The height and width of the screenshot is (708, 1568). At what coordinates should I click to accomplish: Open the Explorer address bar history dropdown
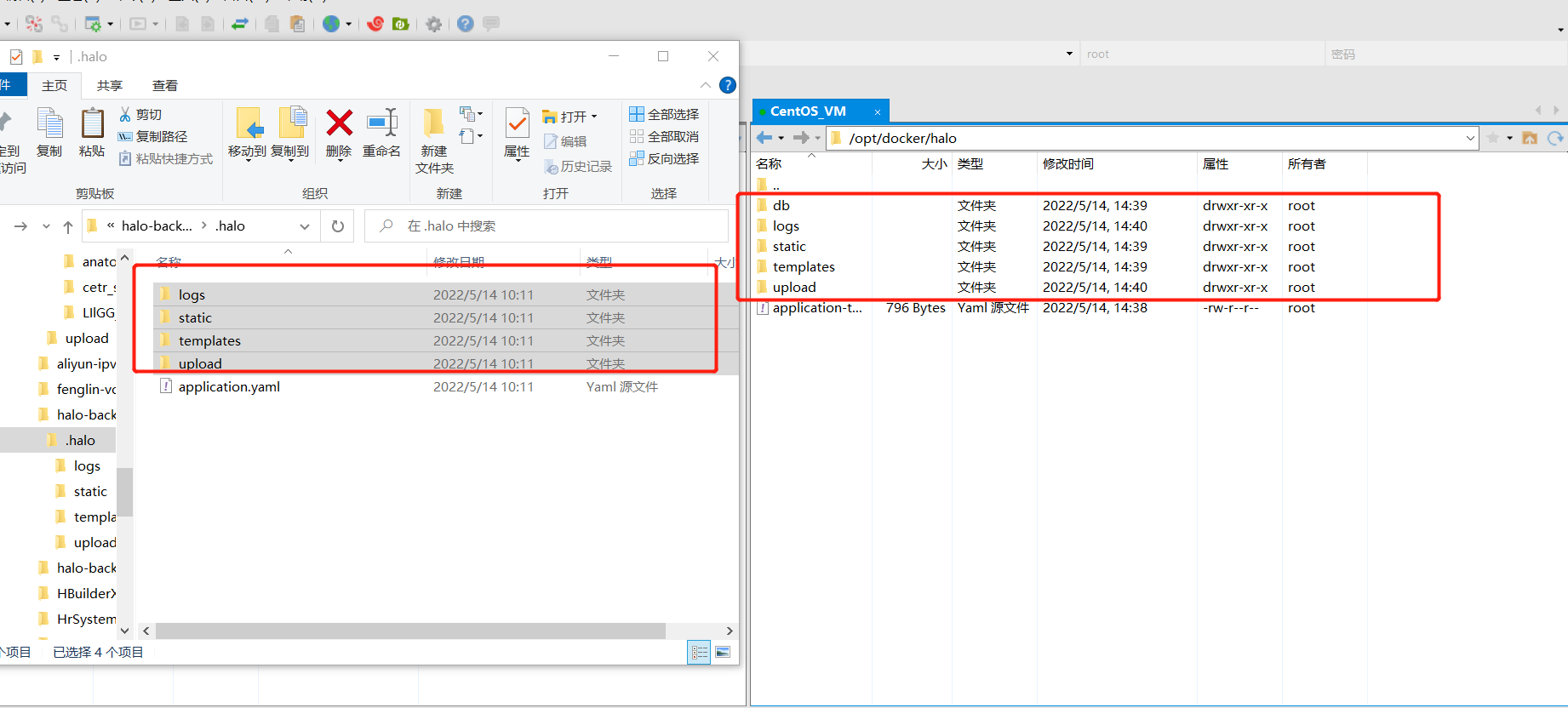[305, 226]
